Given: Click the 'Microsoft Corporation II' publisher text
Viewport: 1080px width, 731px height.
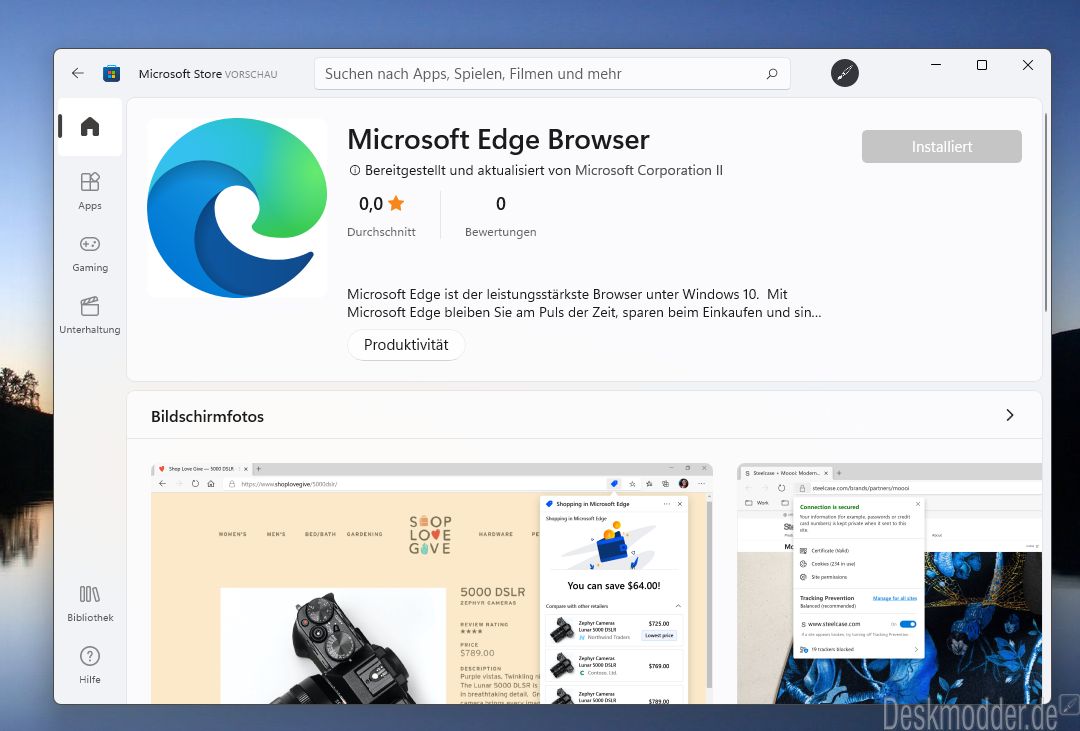Looking at the screenshot, I should (649, 170).
